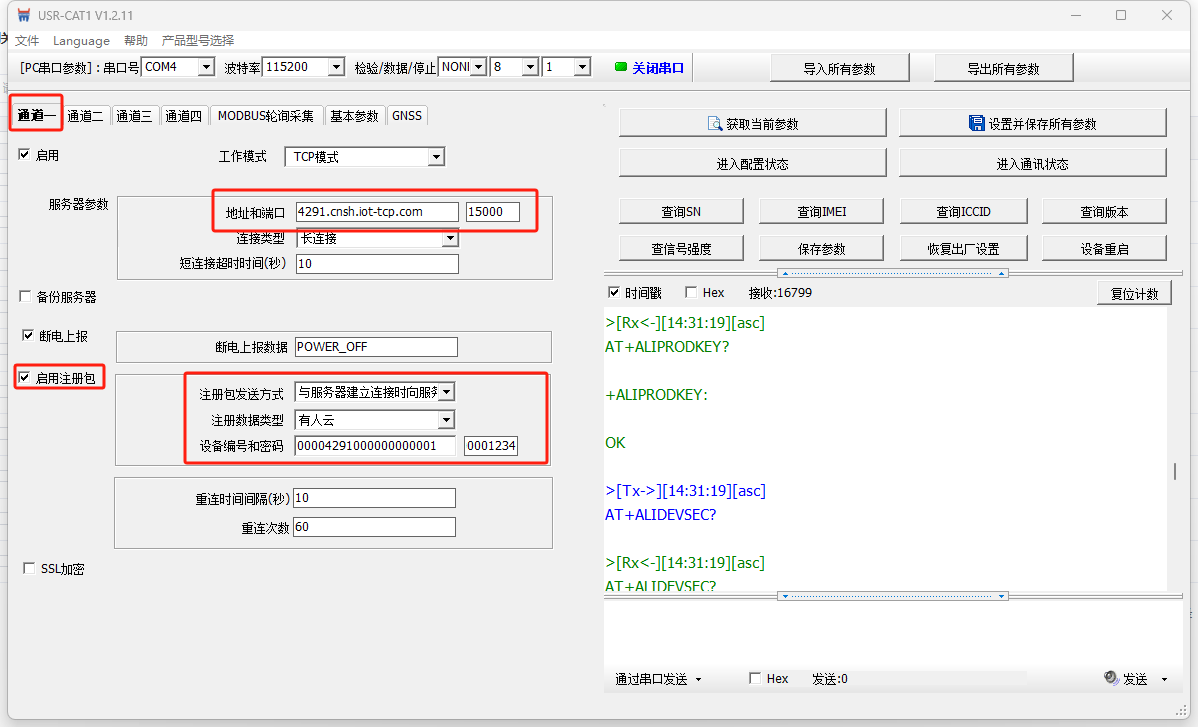Click the server port 15000 field
The height and width of the screenshot is (727, 1198).
[493, 212]
